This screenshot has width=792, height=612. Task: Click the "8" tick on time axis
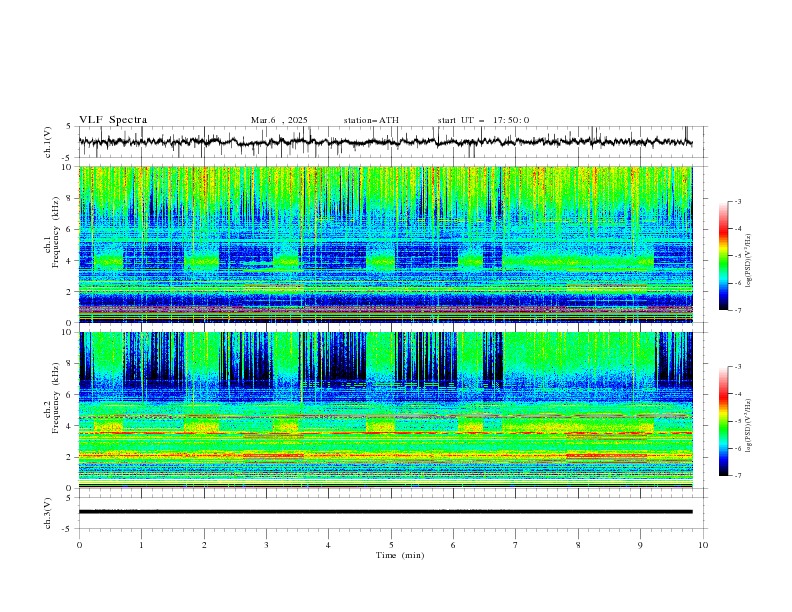coord(578,545)
